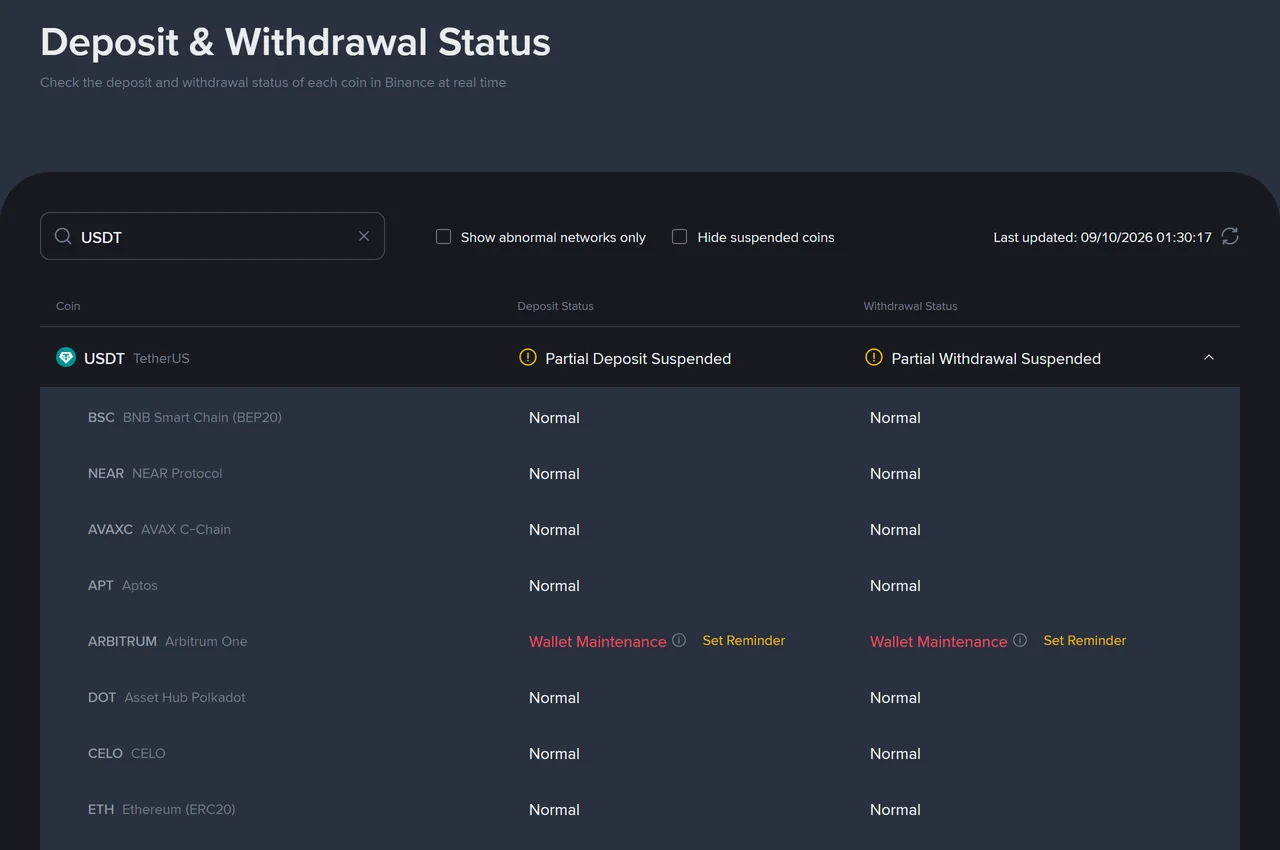Click Normal withdrawal status for ETH
This screenshot has width=1280, height=850.
tap(895, 809)
